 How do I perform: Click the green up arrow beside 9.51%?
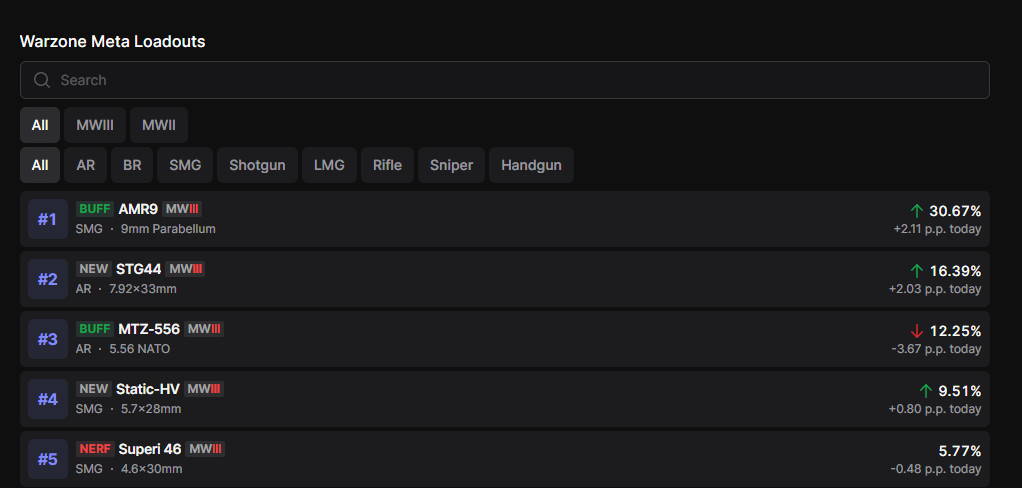[926, 391]
